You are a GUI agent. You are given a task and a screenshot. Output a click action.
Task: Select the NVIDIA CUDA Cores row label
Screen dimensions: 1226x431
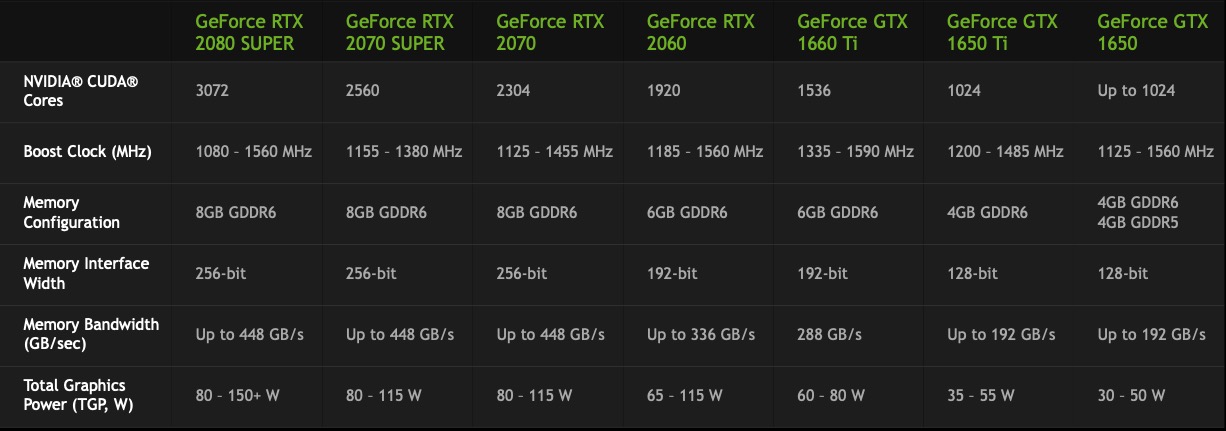tap(81, 91)
